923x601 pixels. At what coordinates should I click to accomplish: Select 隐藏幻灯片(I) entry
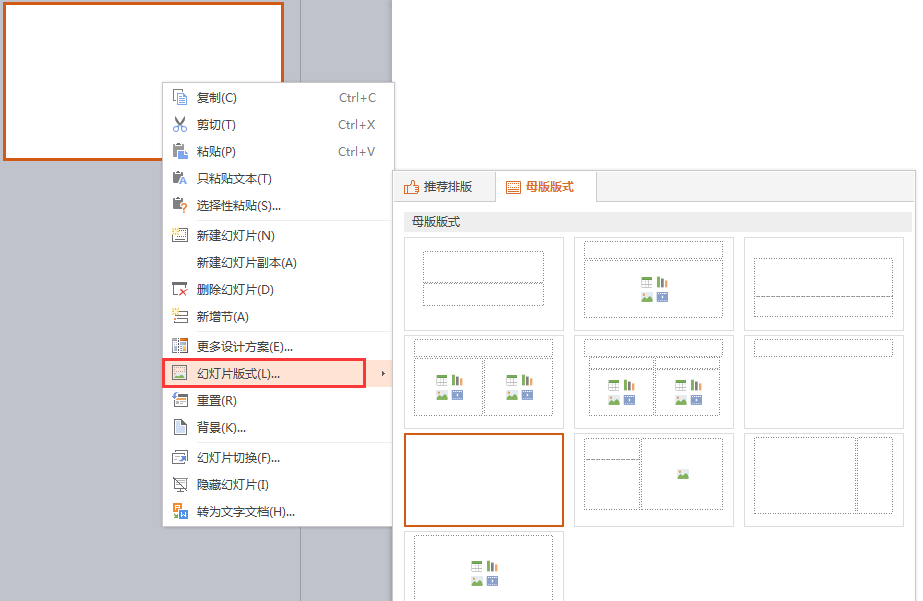tap(277, 485)
